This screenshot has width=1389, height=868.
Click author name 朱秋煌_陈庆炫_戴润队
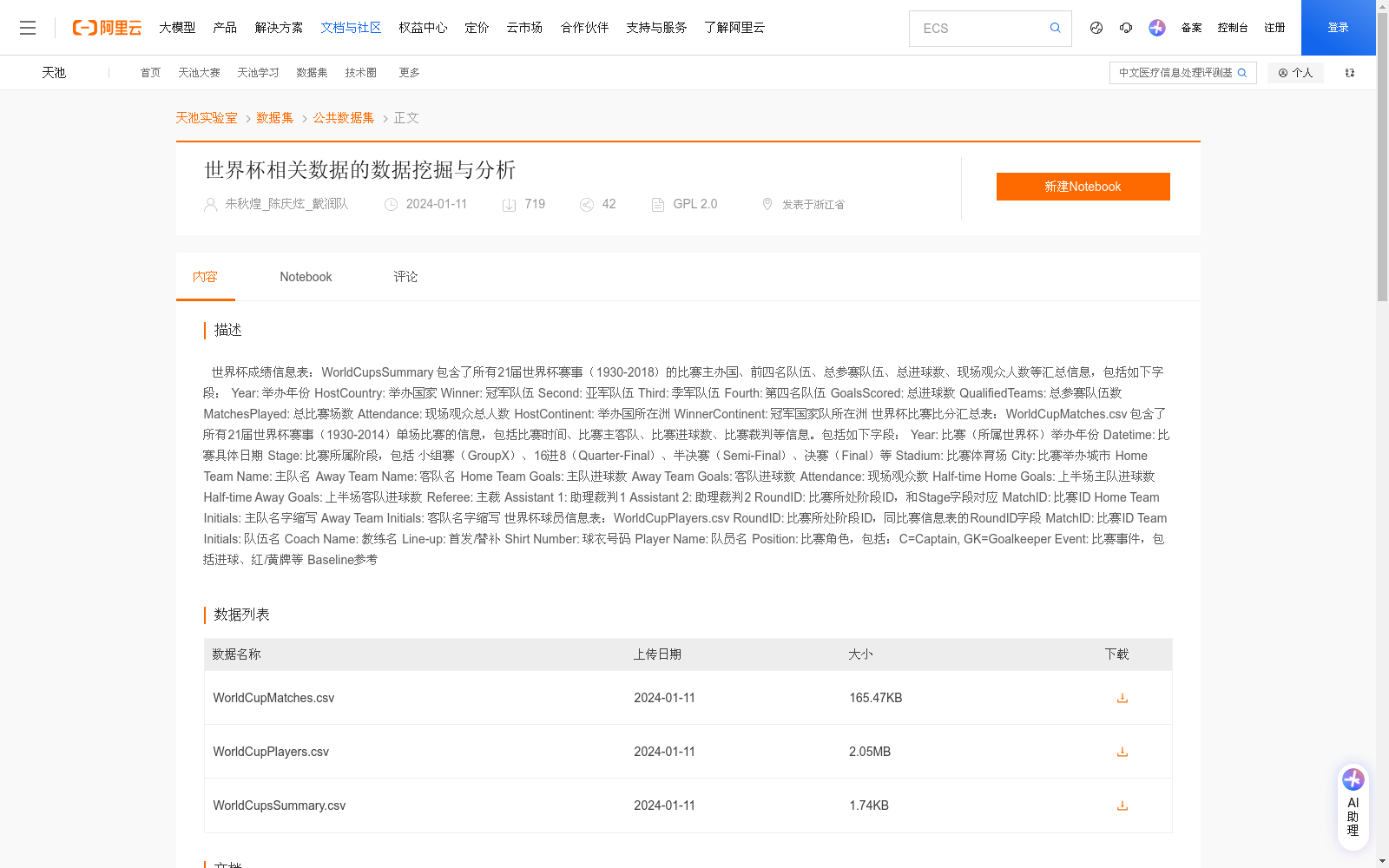point(286,204)
